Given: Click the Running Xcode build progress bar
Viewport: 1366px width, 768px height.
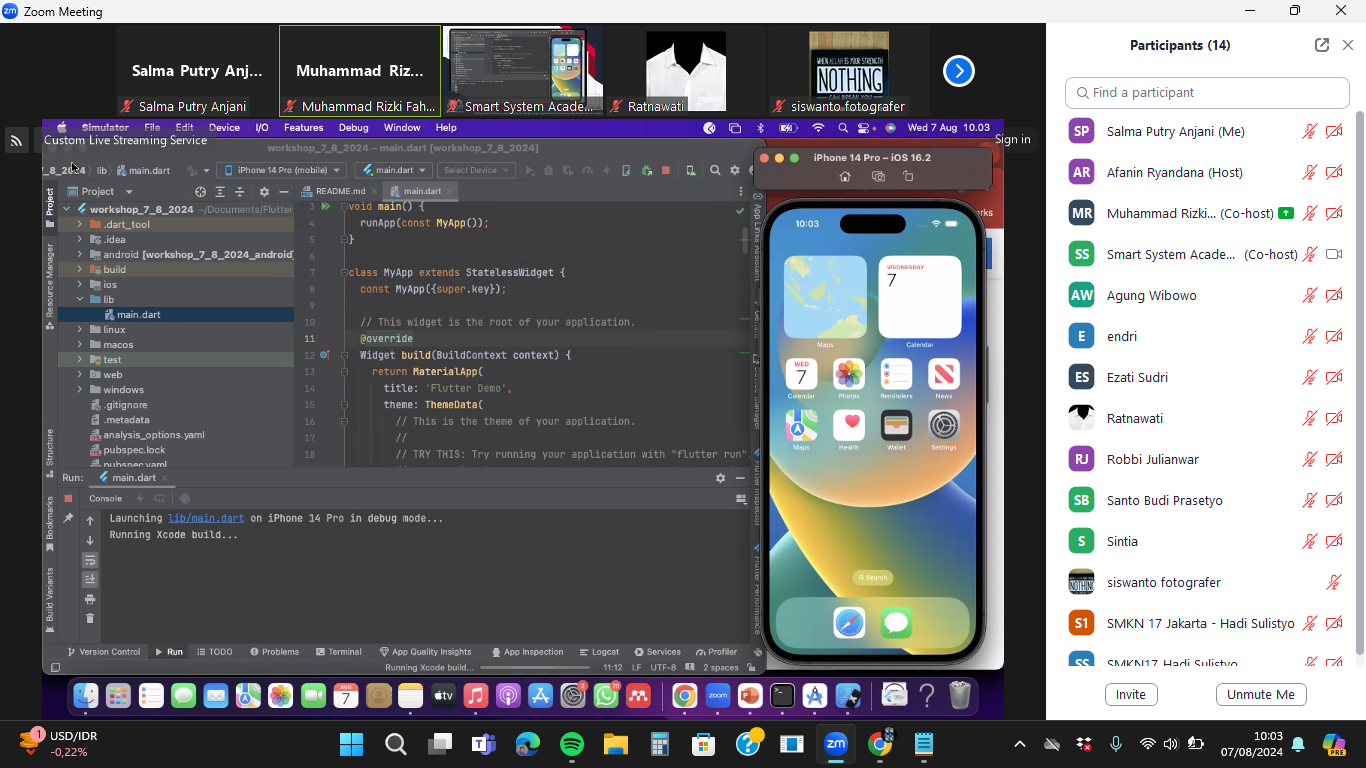Looking at the screenshot, I should click(x=535, y=668).
